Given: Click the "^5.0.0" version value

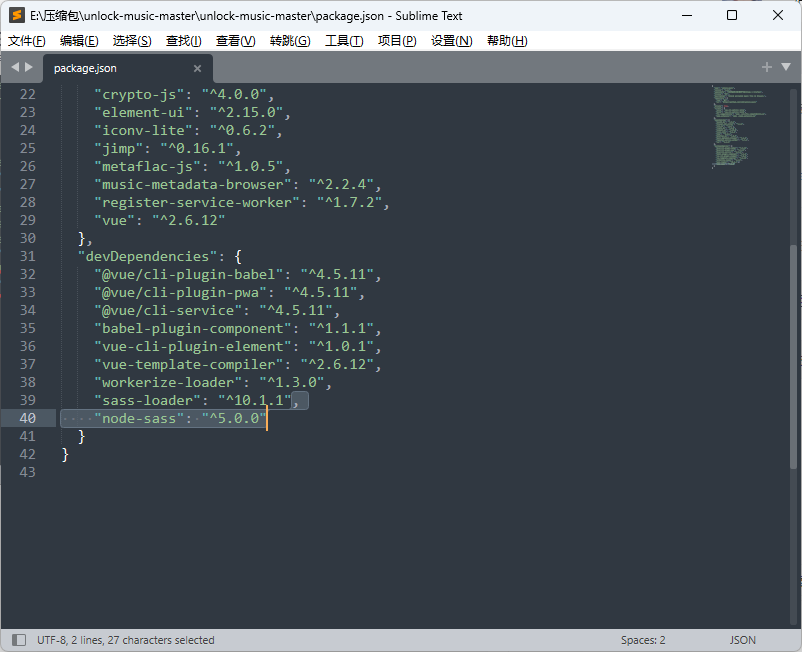Looking at the screenshot, I should 234,418.
